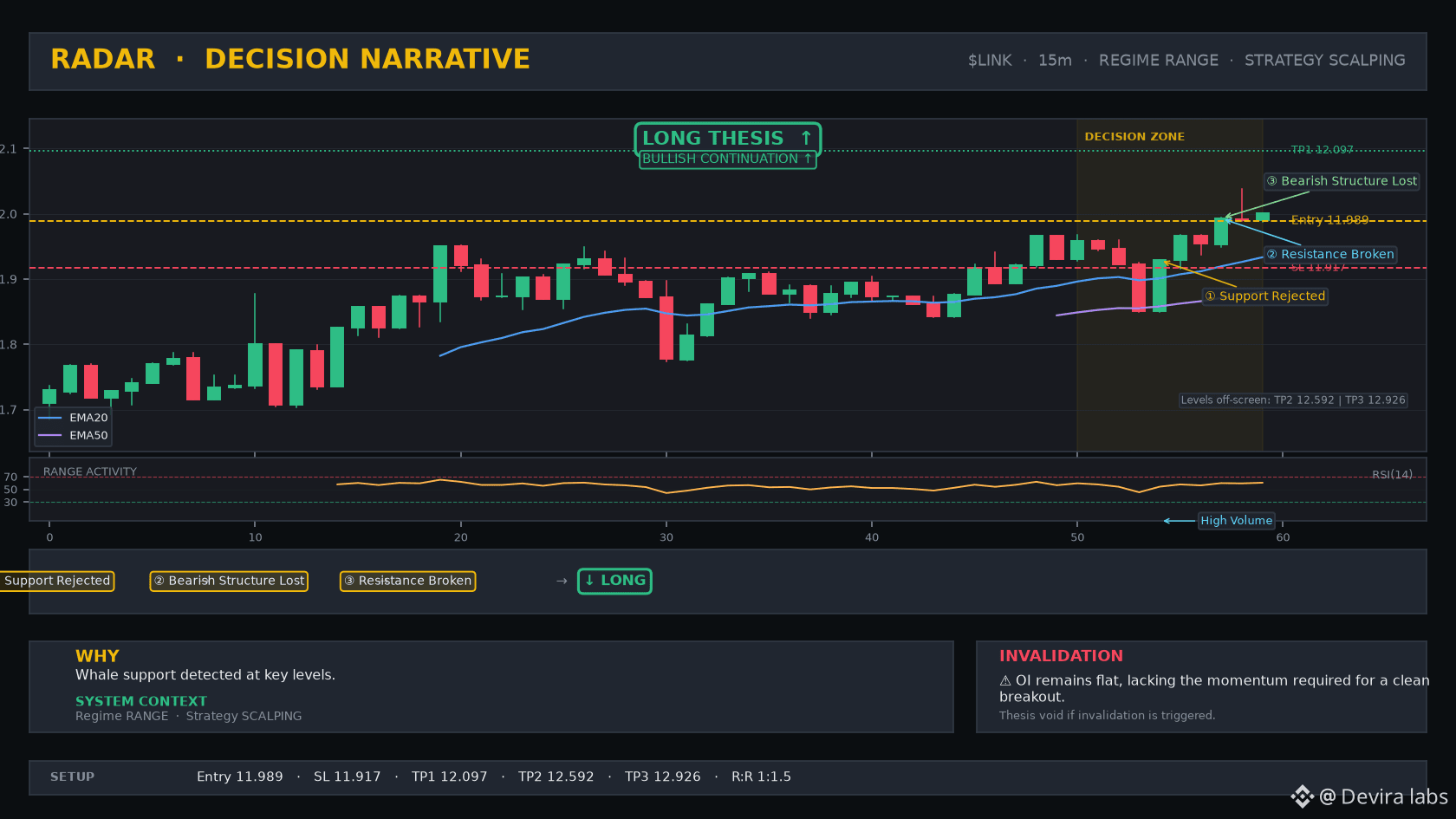Click the green LONG decision badge
This screenshot has height=819, width=1456.
(614, 581)
